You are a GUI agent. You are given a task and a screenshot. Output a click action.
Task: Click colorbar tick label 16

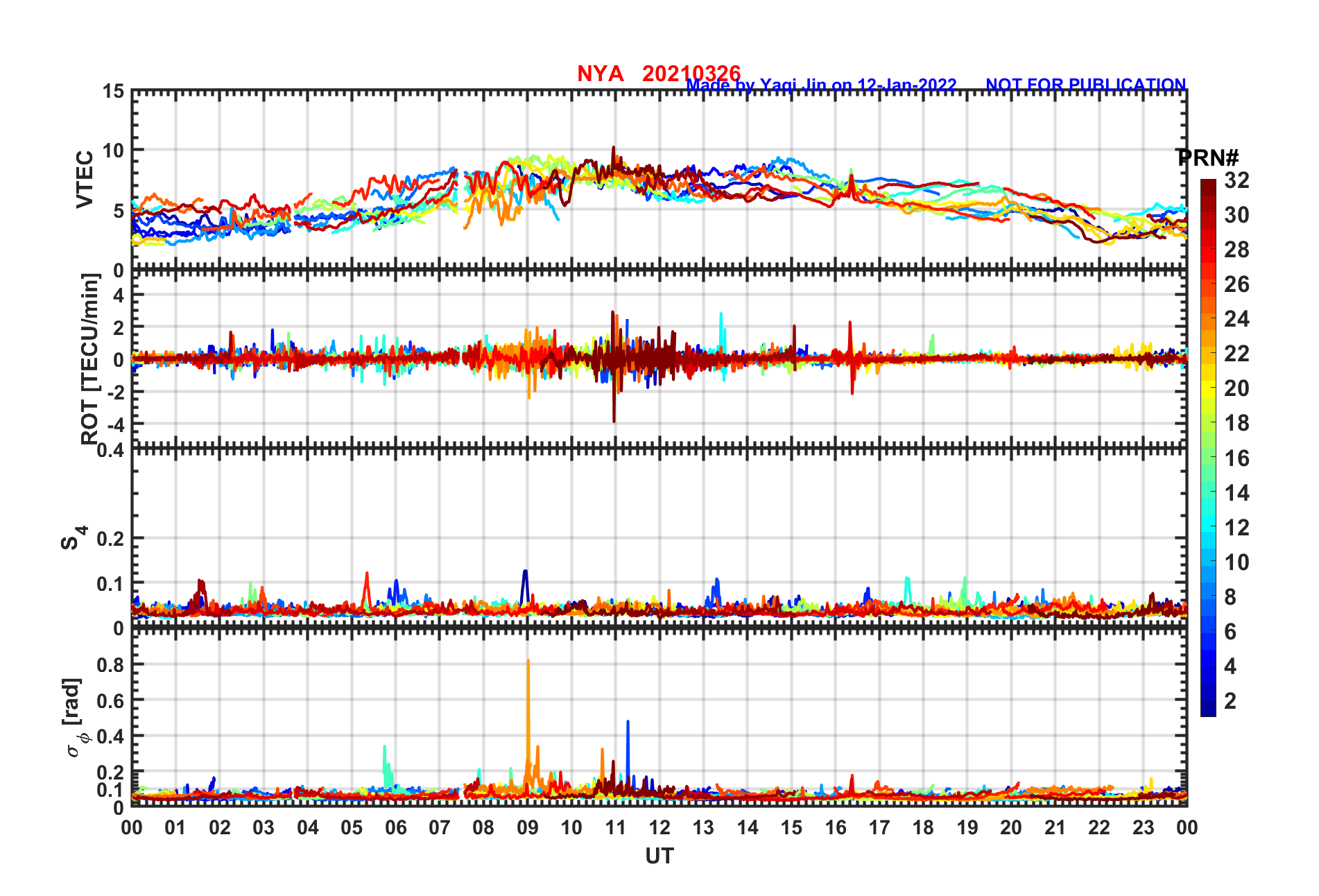(1236, 458)
